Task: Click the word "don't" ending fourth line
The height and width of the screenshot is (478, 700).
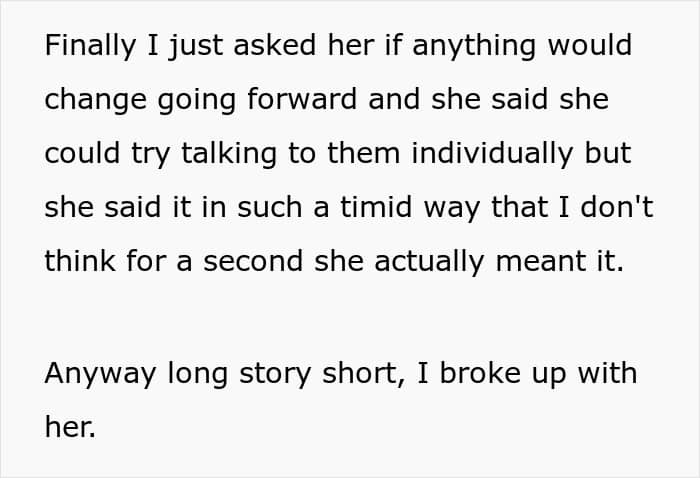Action: pyautogui.click(x=617, y=207)
